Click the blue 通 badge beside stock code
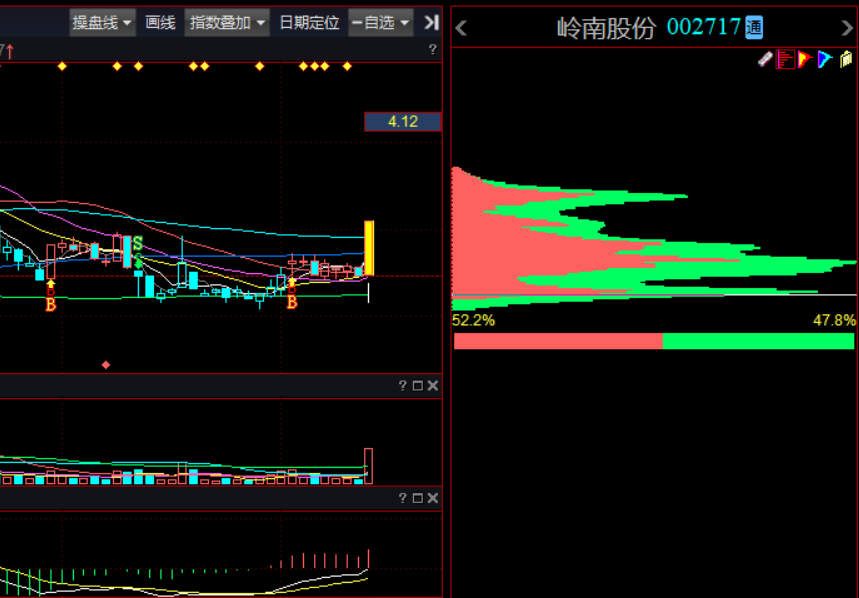Screen dimensions: 859x598 coord(754,27)
